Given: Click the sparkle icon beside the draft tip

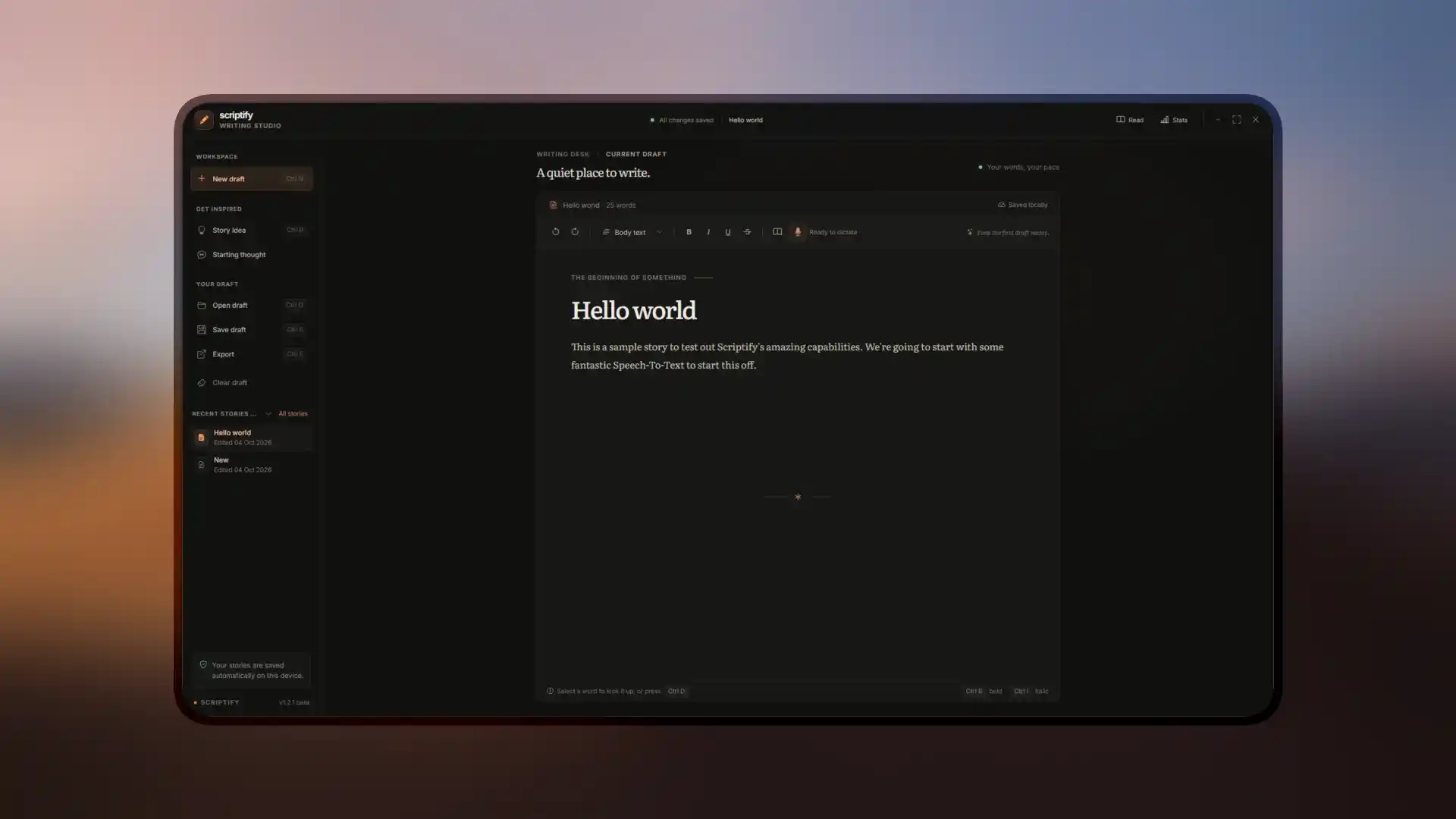Looking at the screenshot, I should pyautogui.click(x=969, y=232).
